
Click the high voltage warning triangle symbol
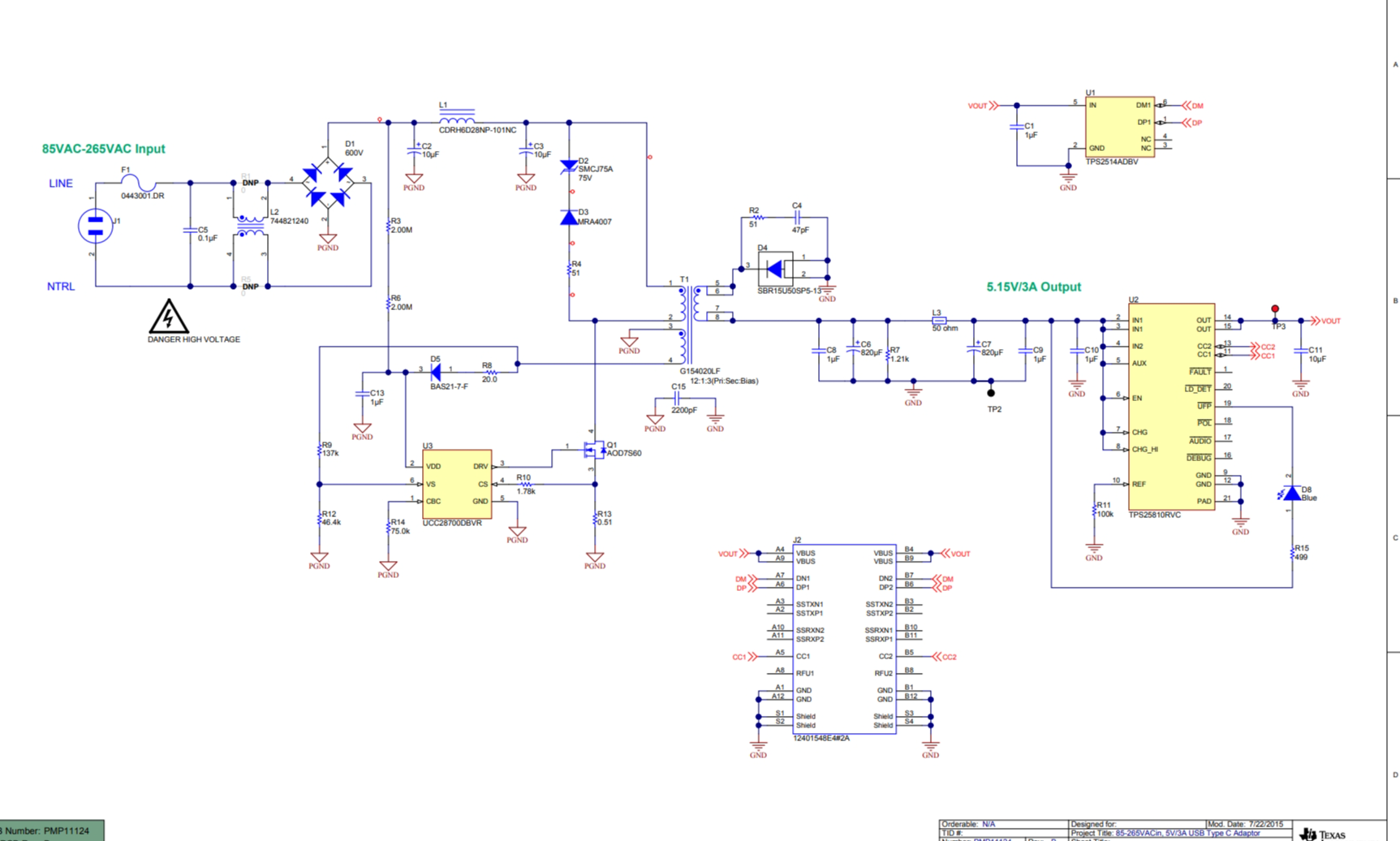click(x=168, y=317)
